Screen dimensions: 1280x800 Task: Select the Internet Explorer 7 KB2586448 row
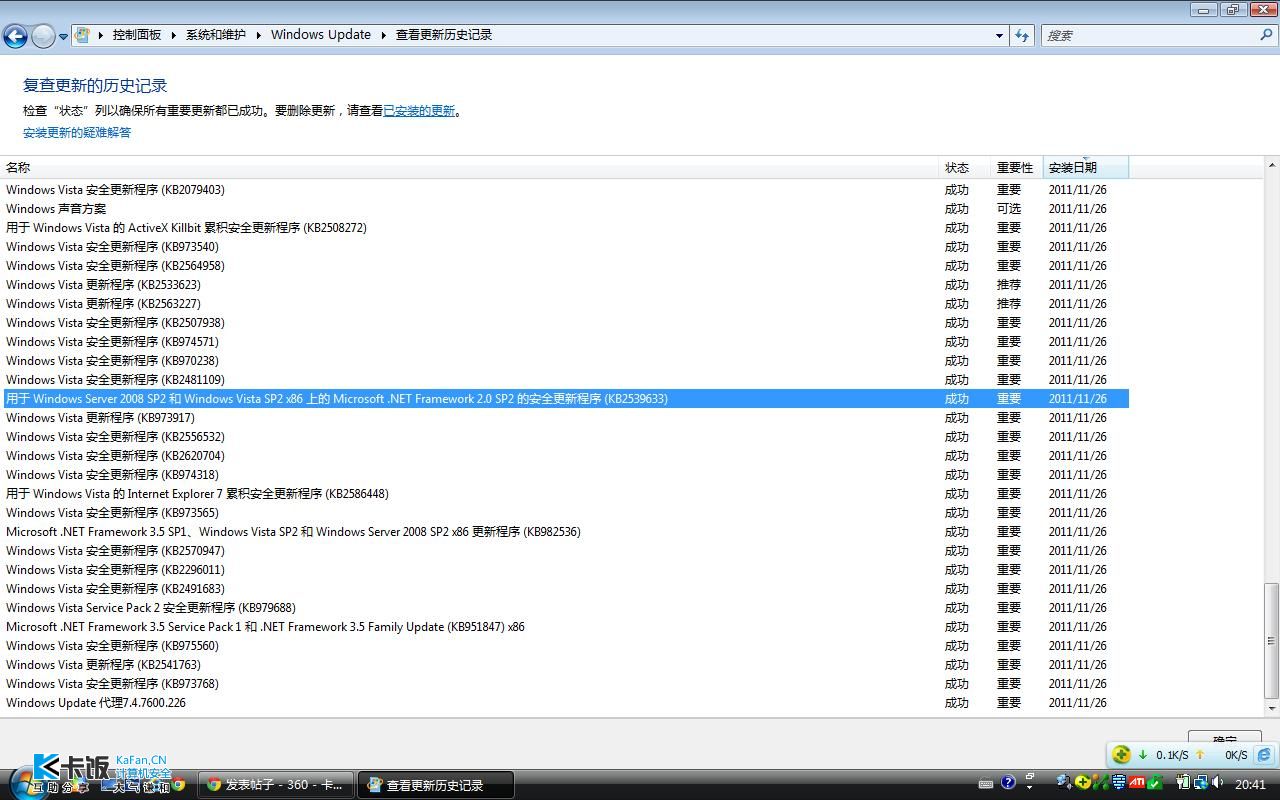click(x=565, y=494)
